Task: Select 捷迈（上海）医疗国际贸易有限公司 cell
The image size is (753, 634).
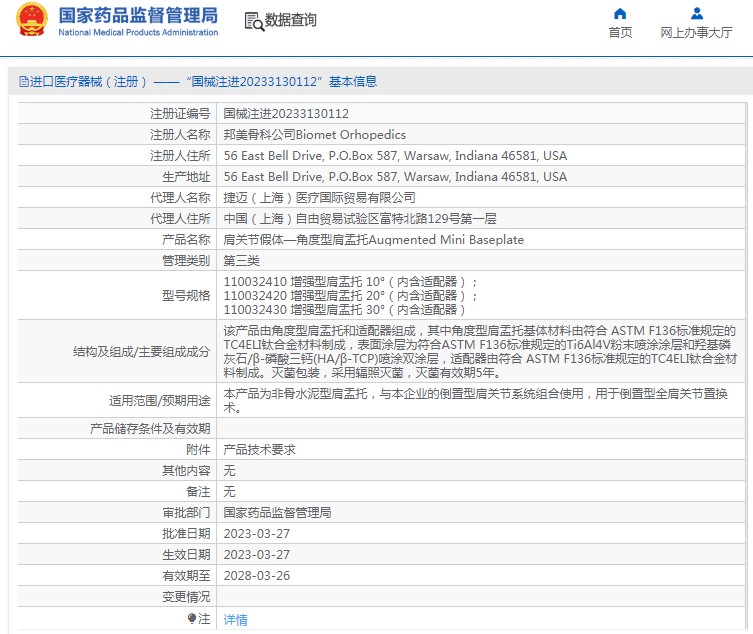Action: [x=319, y=198]
